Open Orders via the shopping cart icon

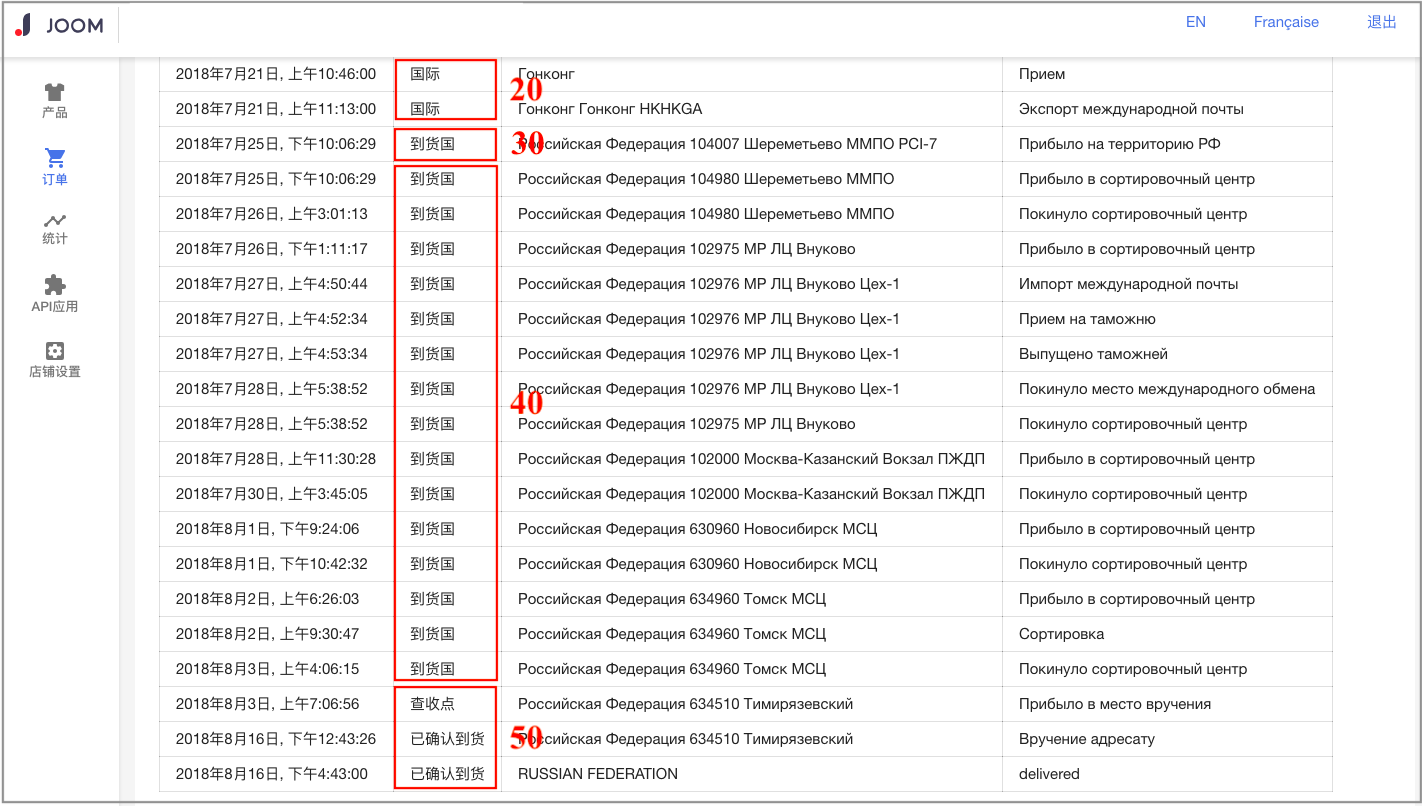coord(55,158)
